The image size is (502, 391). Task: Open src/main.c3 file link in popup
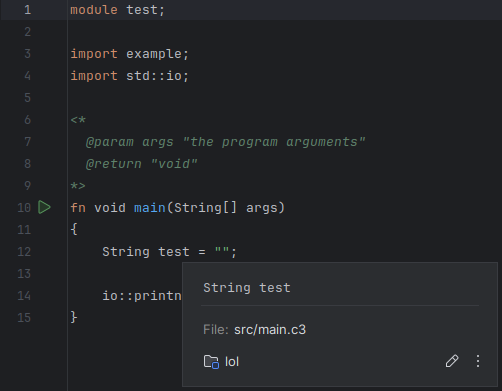[x=270, y=330]
